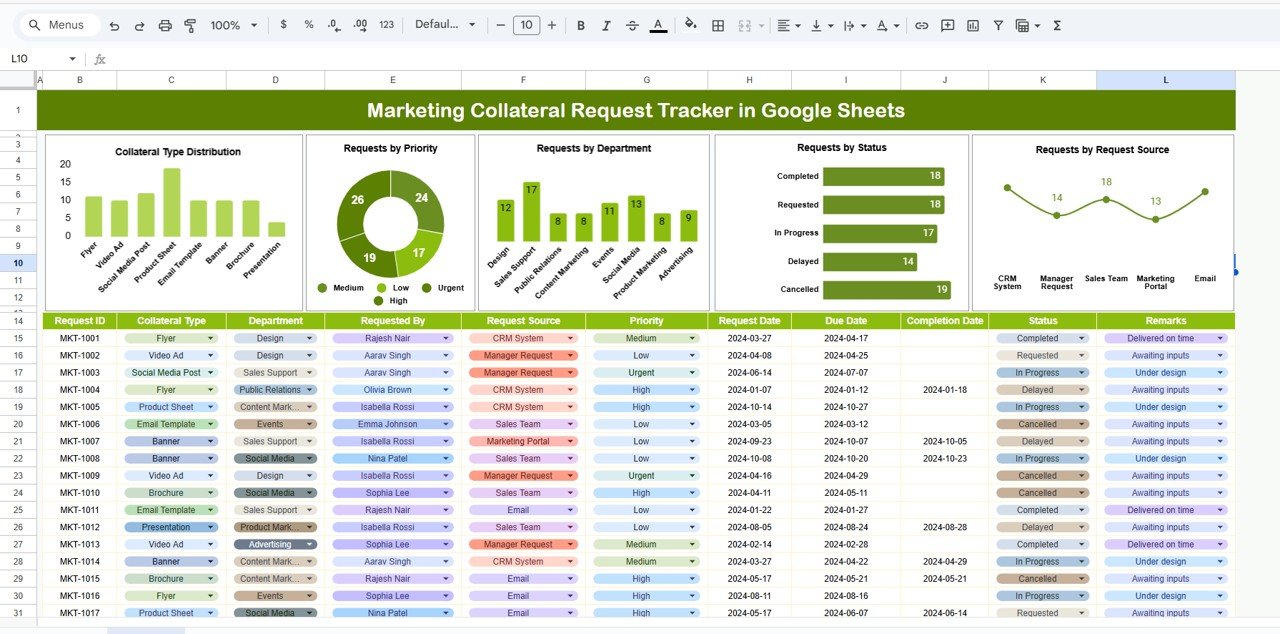The width and height of the screenshot is (1280, 634).
Task: Increase font size with plus button
Action: click(552, 25)
